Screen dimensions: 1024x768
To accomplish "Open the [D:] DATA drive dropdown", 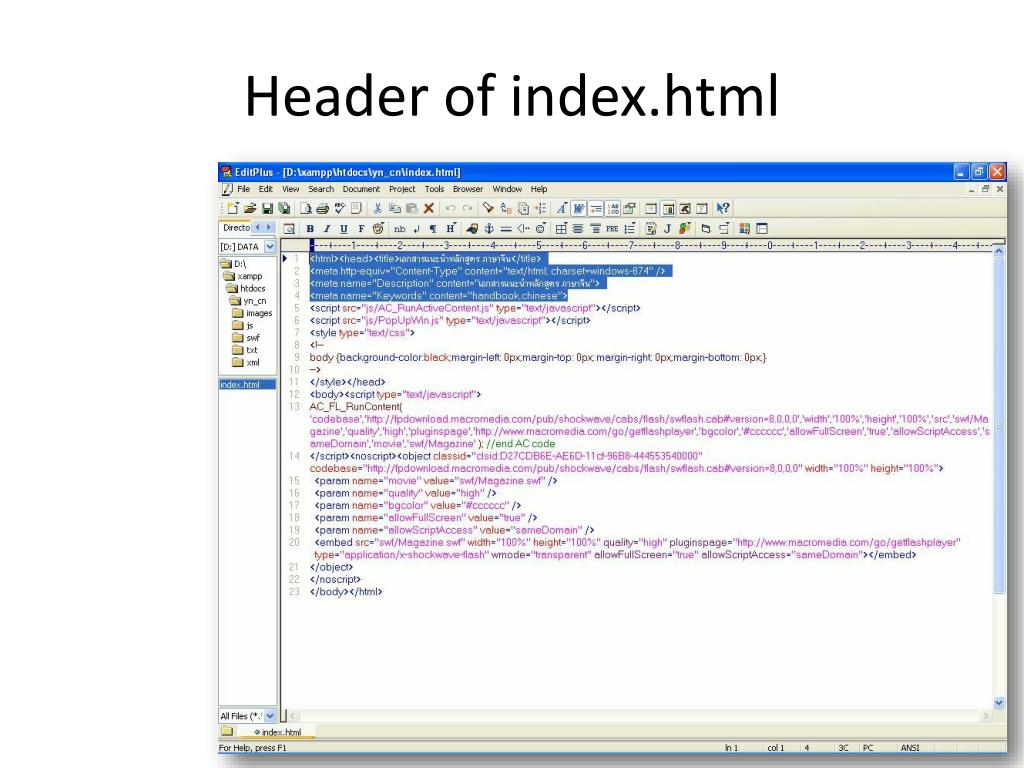I will pos(270,247).
